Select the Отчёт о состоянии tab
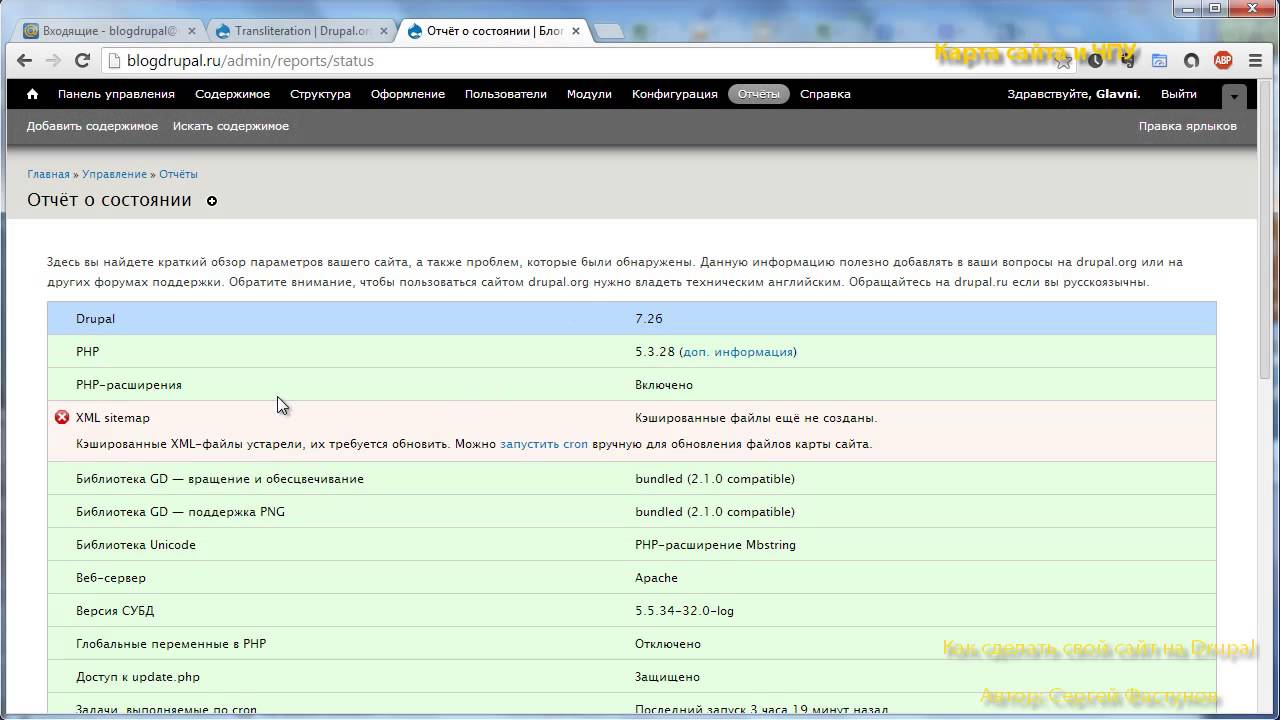The width and height of the screenshot is (1280, 720). (x=493, y=31)
